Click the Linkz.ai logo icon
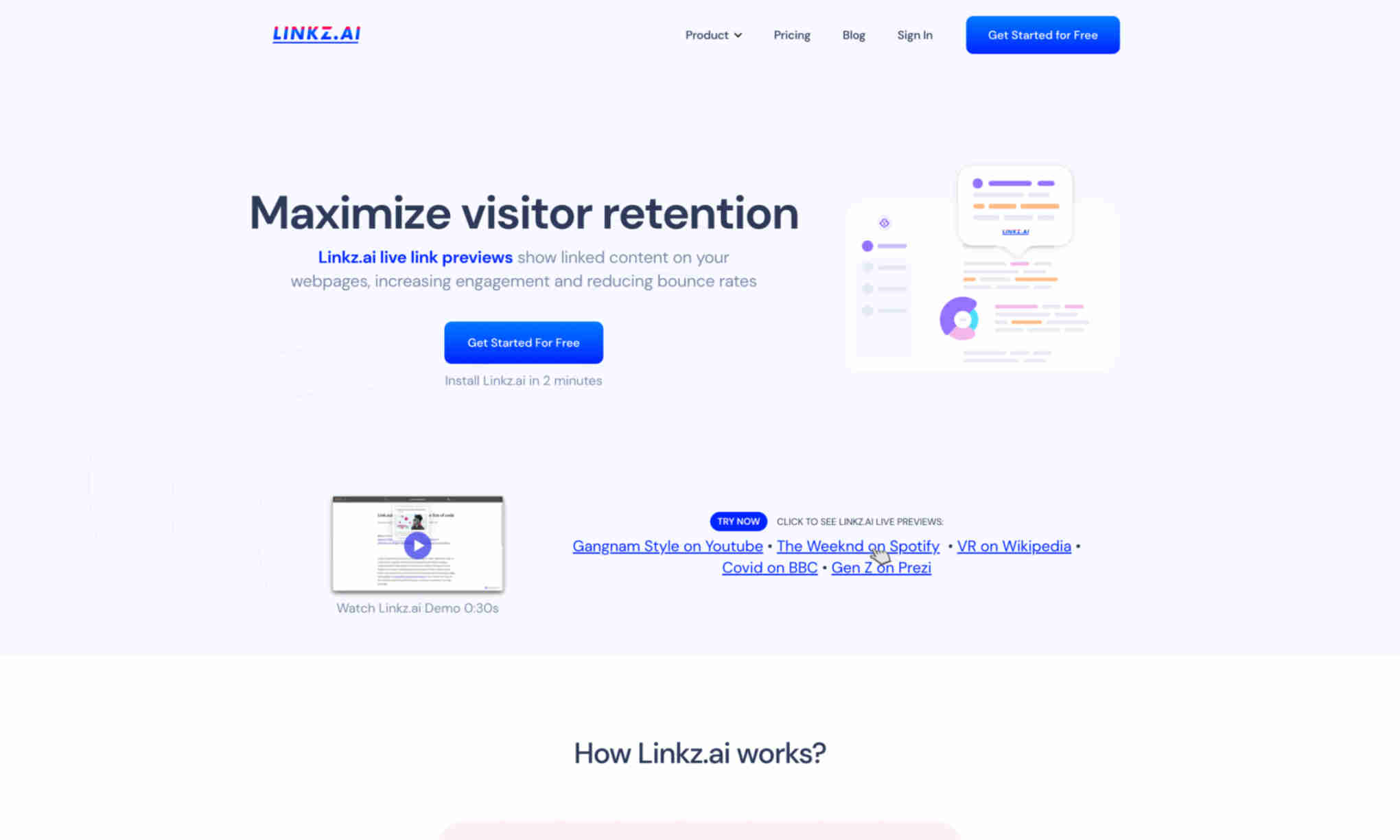The image size is (1400, 840). [x=316, y=34]
